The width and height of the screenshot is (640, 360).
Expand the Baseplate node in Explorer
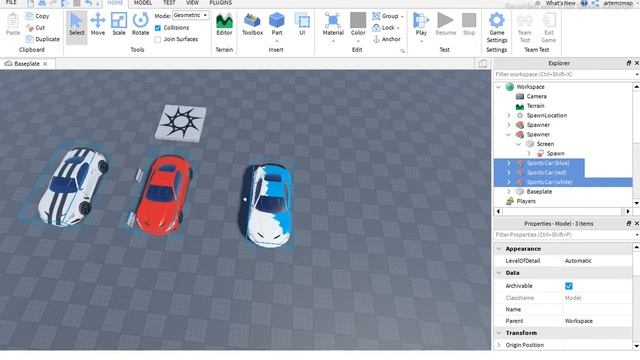(509, 192)
